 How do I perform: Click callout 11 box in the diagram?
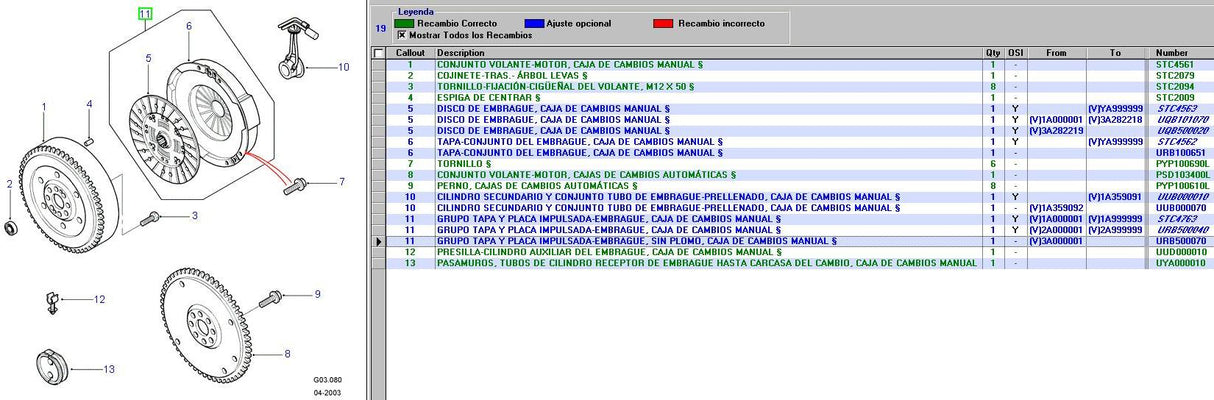[x=145, y=13]
